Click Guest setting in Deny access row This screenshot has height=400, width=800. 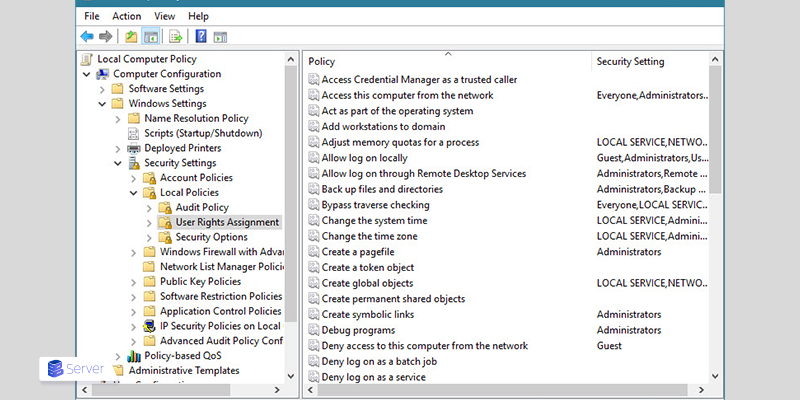pyautogui.click(x=609, y=346)
